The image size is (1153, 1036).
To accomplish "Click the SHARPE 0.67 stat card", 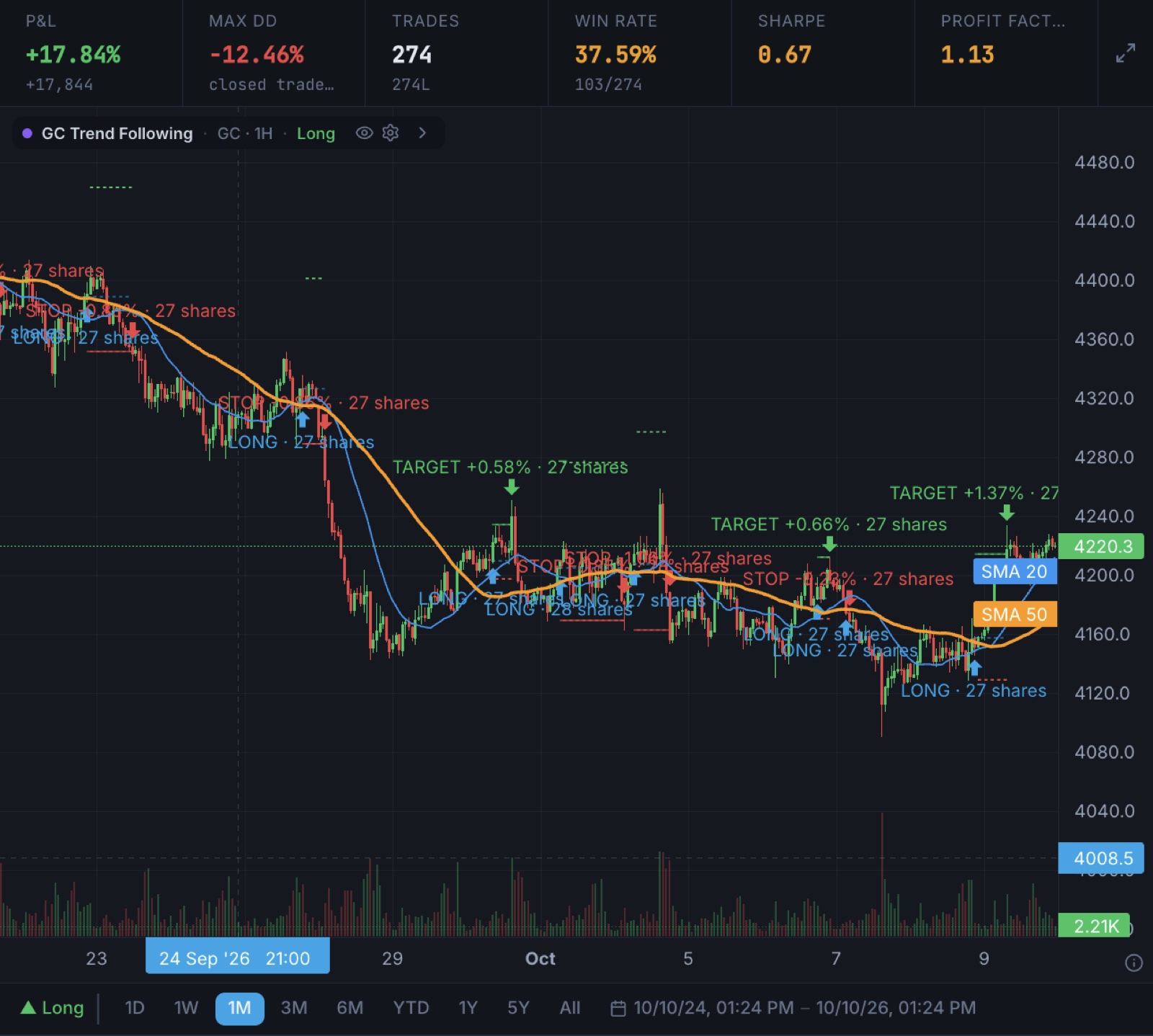I will click(x=823, y=53).
